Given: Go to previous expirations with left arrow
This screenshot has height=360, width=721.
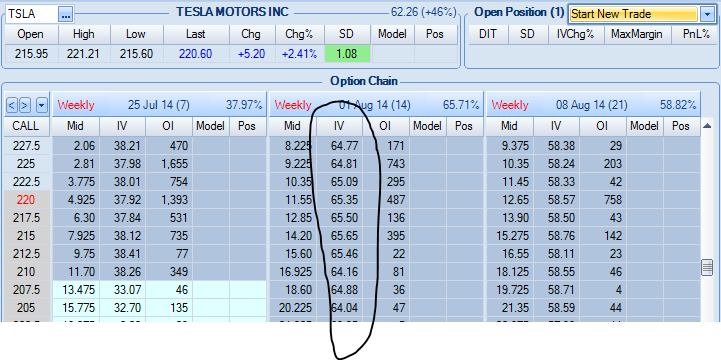Looking at the screenshot, I should [x=11, y=106].
